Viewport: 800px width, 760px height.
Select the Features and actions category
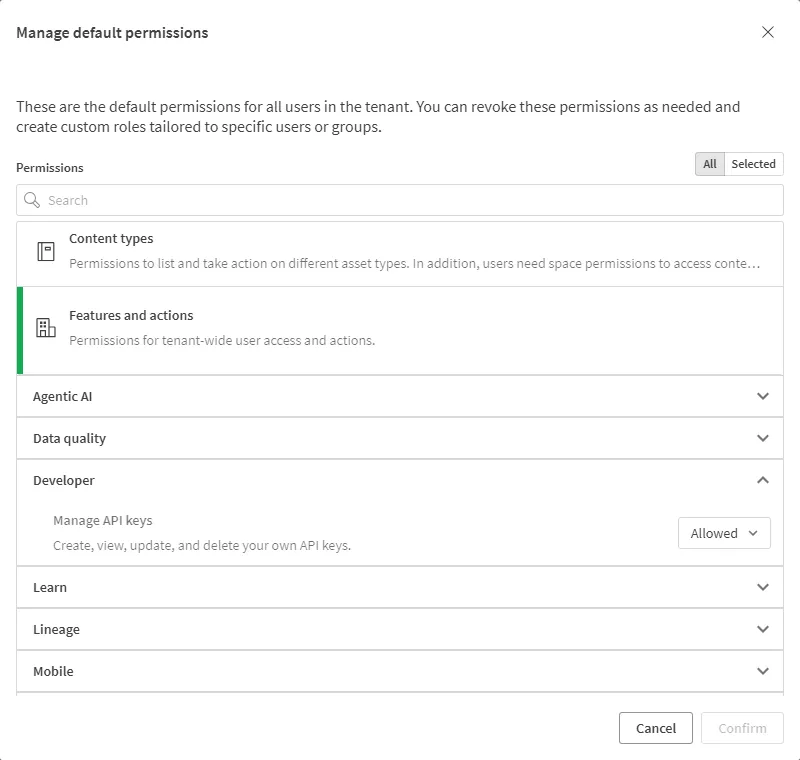(399, 330)
